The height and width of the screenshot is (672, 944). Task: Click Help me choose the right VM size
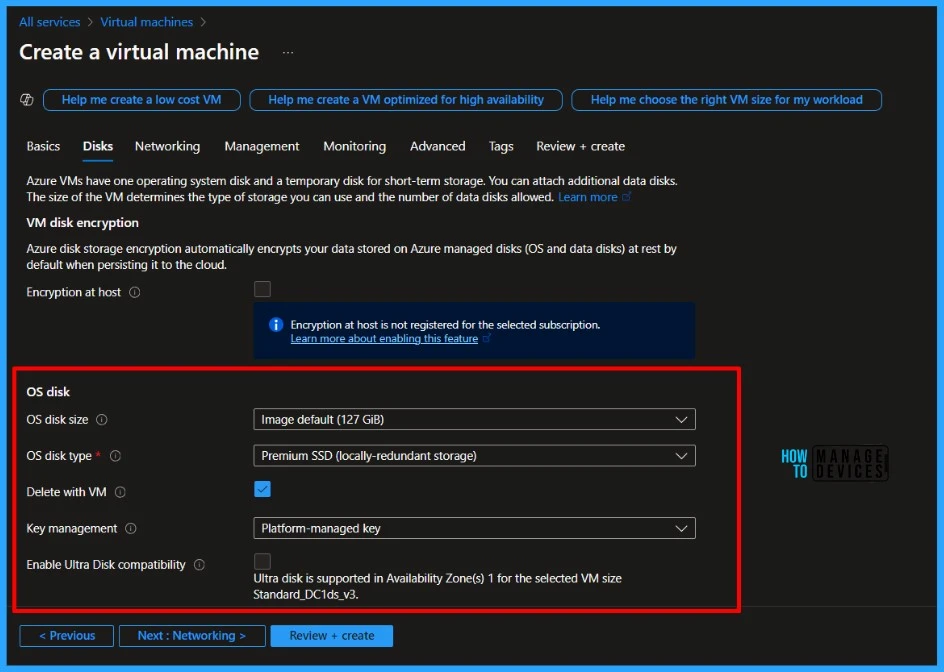pyautogui.click(x=727, y=100)
